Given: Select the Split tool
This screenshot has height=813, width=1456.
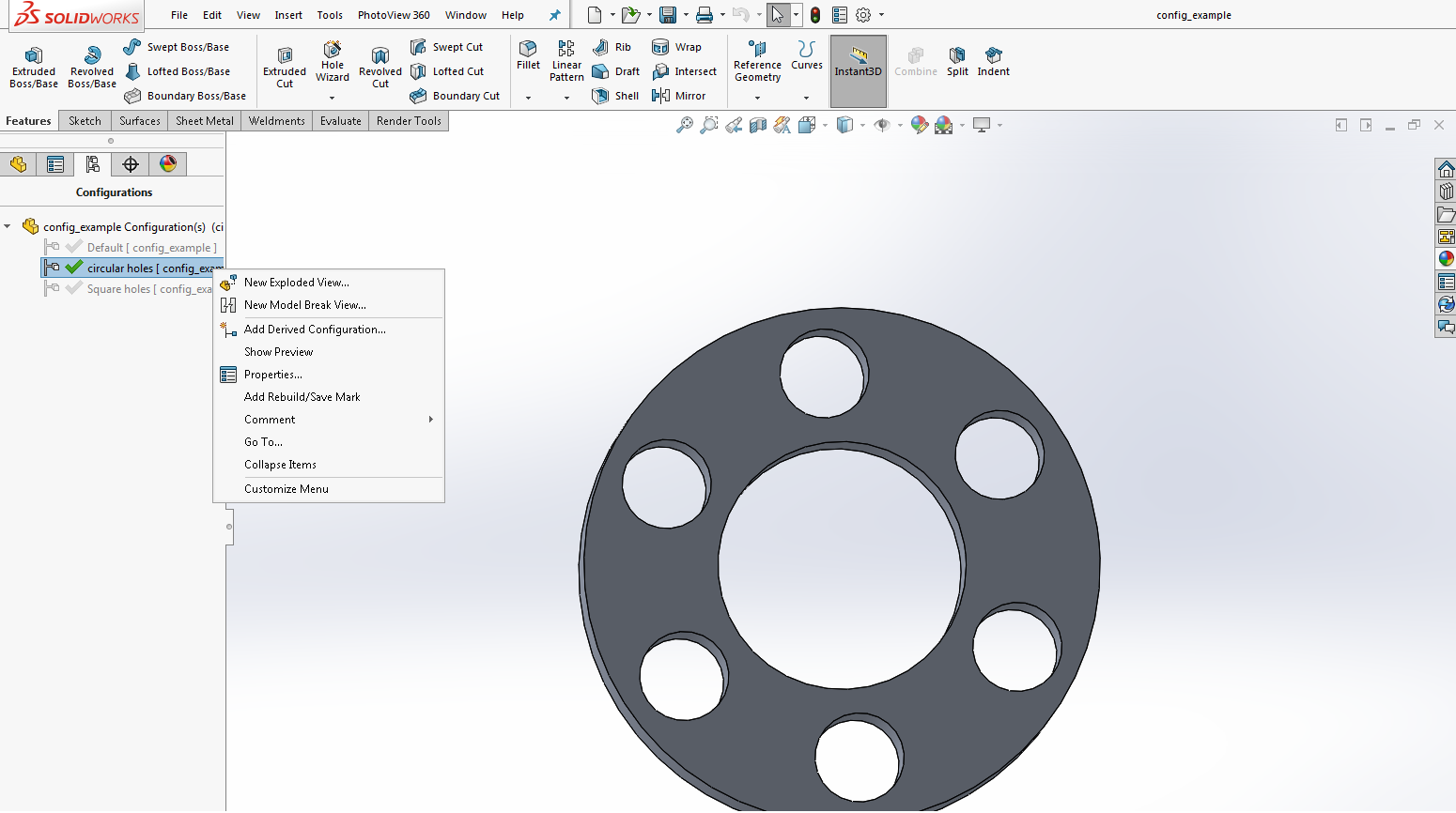Looking at the screenshot, I should click(x=957, y=62).
